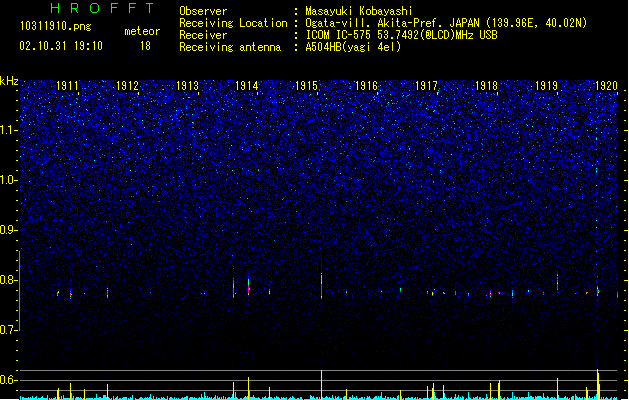Viewport: 629px width, 400px height.
Task: Click the Receiving antenna label
Action: 230,47
